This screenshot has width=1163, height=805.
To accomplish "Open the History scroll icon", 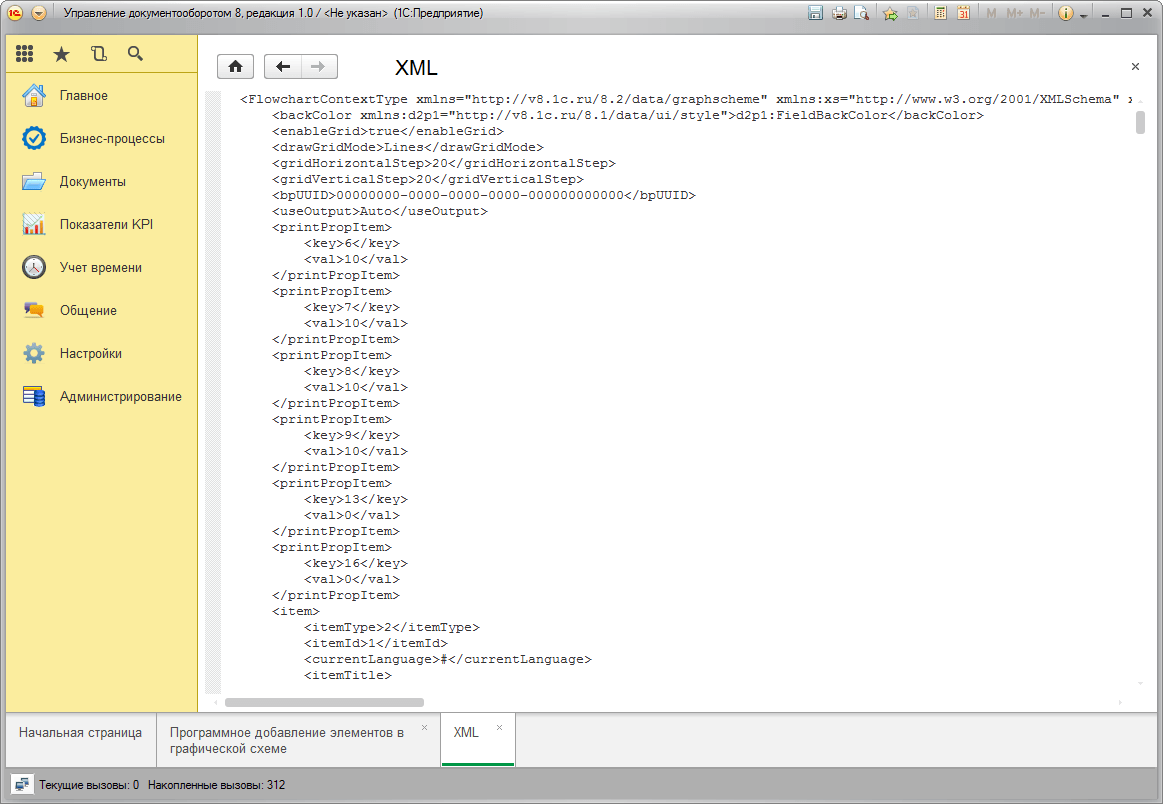I will (98, 54).
